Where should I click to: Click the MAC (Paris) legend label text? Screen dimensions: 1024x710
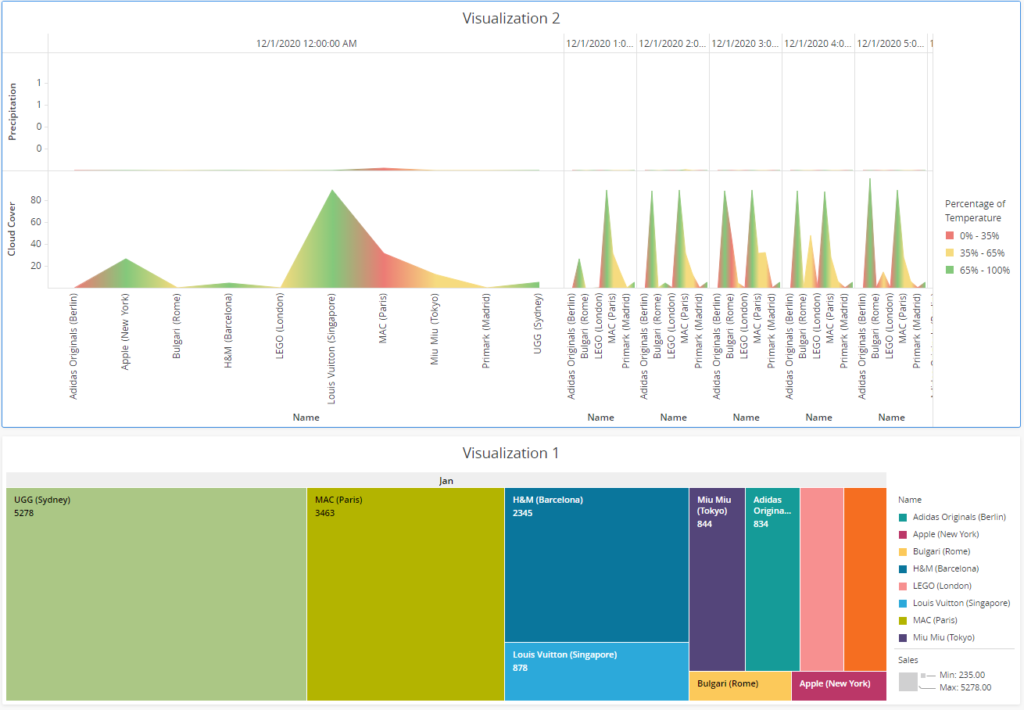click(935, 621)
